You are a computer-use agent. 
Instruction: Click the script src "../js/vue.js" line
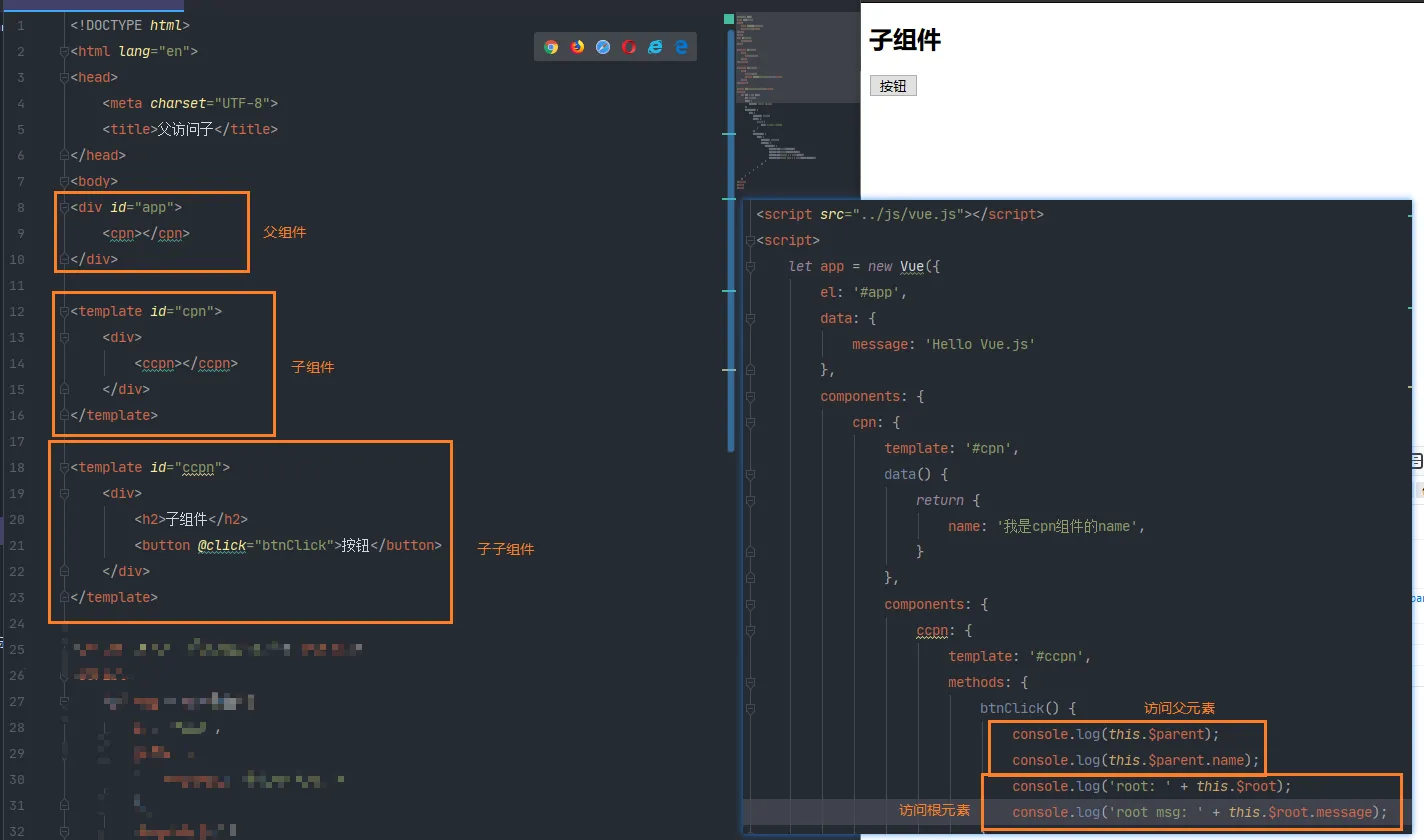pyautogui.click(x=900, y=214)
